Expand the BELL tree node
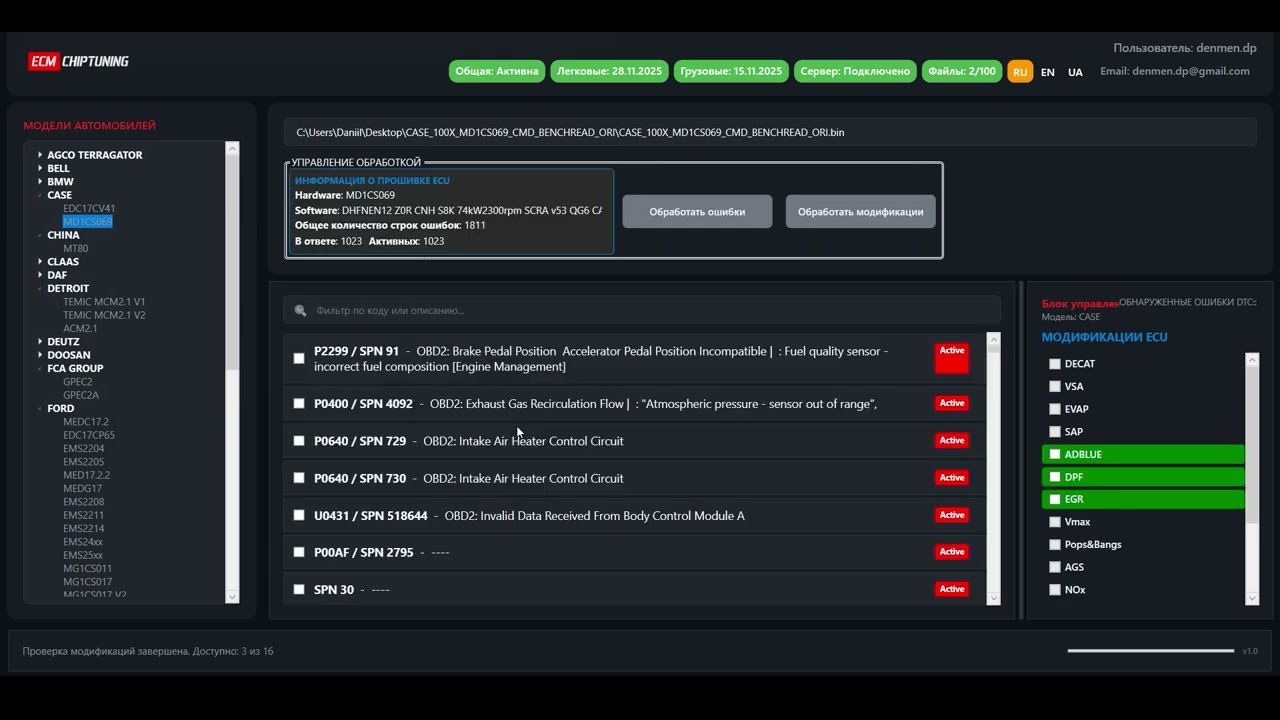 coord(40,168)
